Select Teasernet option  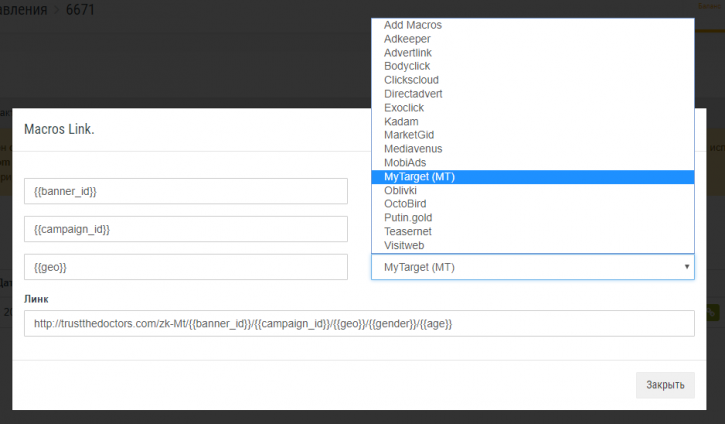pyautogui.click(x=533, y=232)
